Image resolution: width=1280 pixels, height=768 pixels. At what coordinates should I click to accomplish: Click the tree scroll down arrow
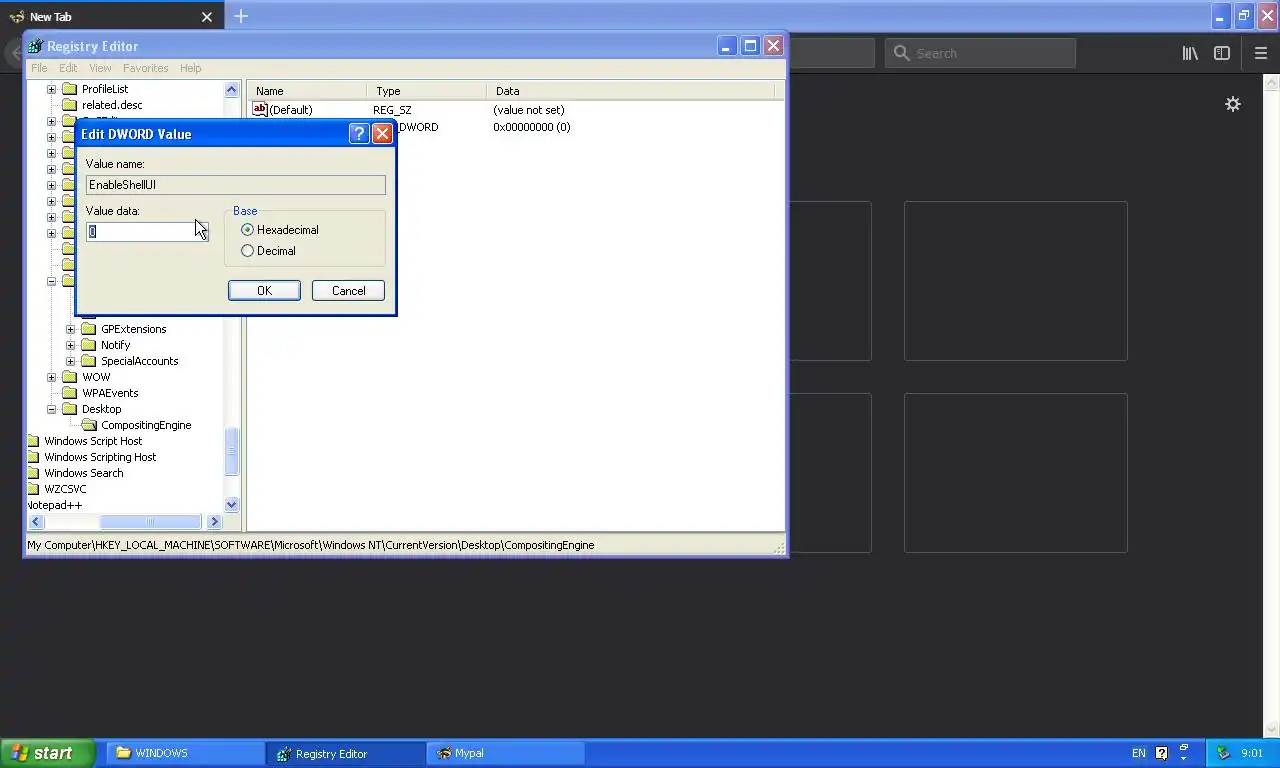tap(232, 505)
